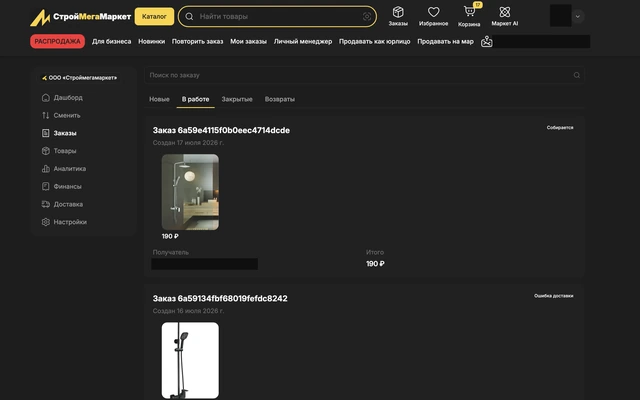Expand the profile dropdown chevron
Image resolution: width=640 pixels, height=400 pixels.
click(x=578, y=16)
